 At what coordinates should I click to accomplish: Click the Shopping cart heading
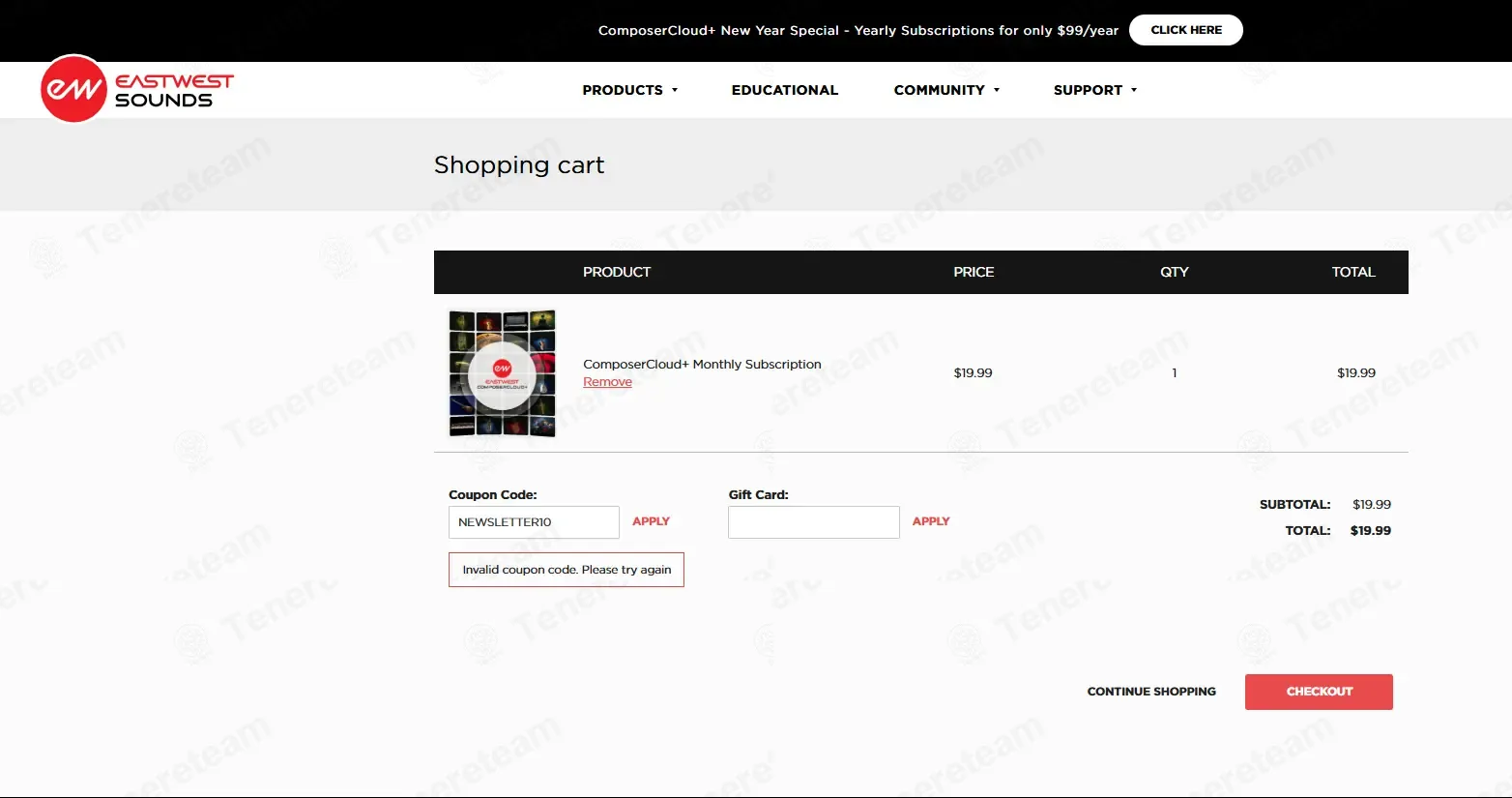[519, 165]
